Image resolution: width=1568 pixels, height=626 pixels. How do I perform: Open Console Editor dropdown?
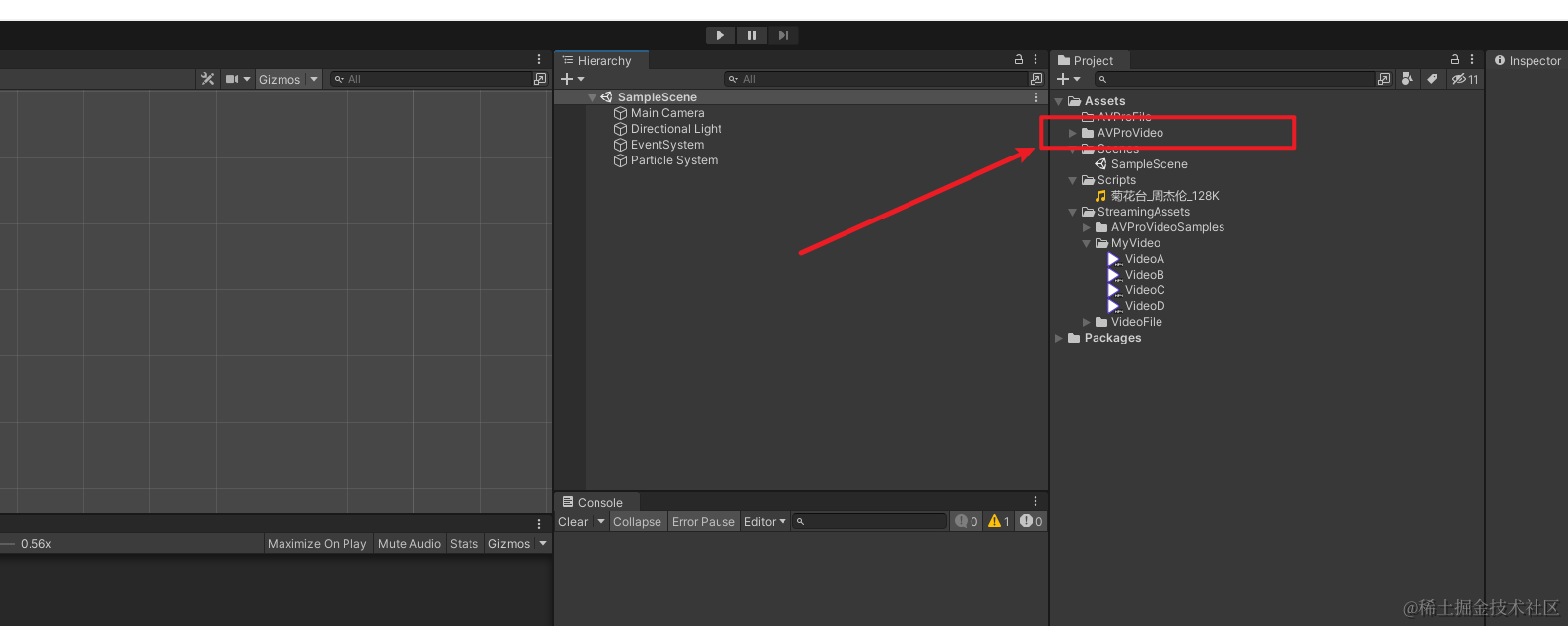pos(765,522)
